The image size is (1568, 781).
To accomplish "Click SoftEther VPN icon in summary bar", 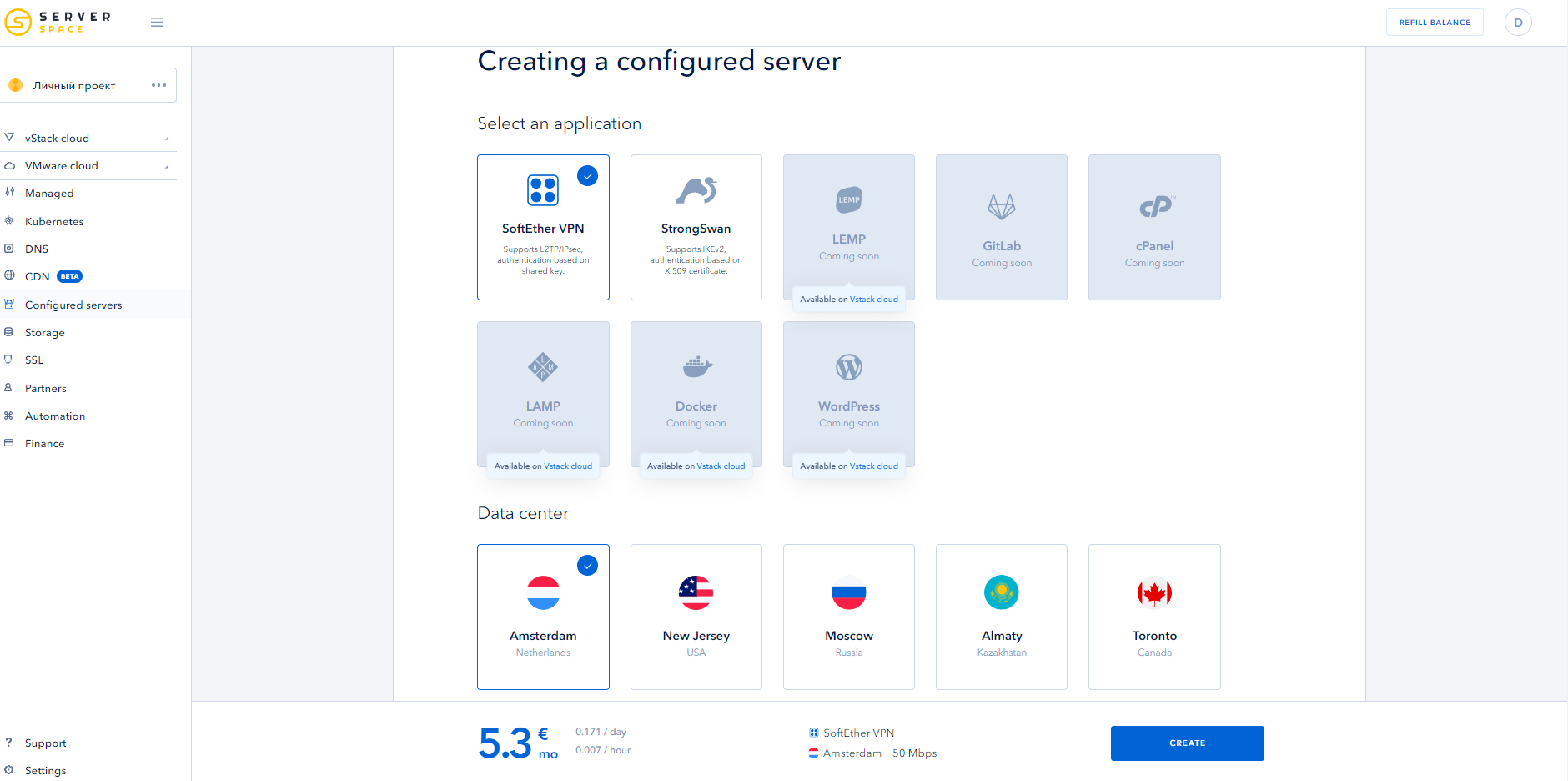I will [x=814, y=733].
